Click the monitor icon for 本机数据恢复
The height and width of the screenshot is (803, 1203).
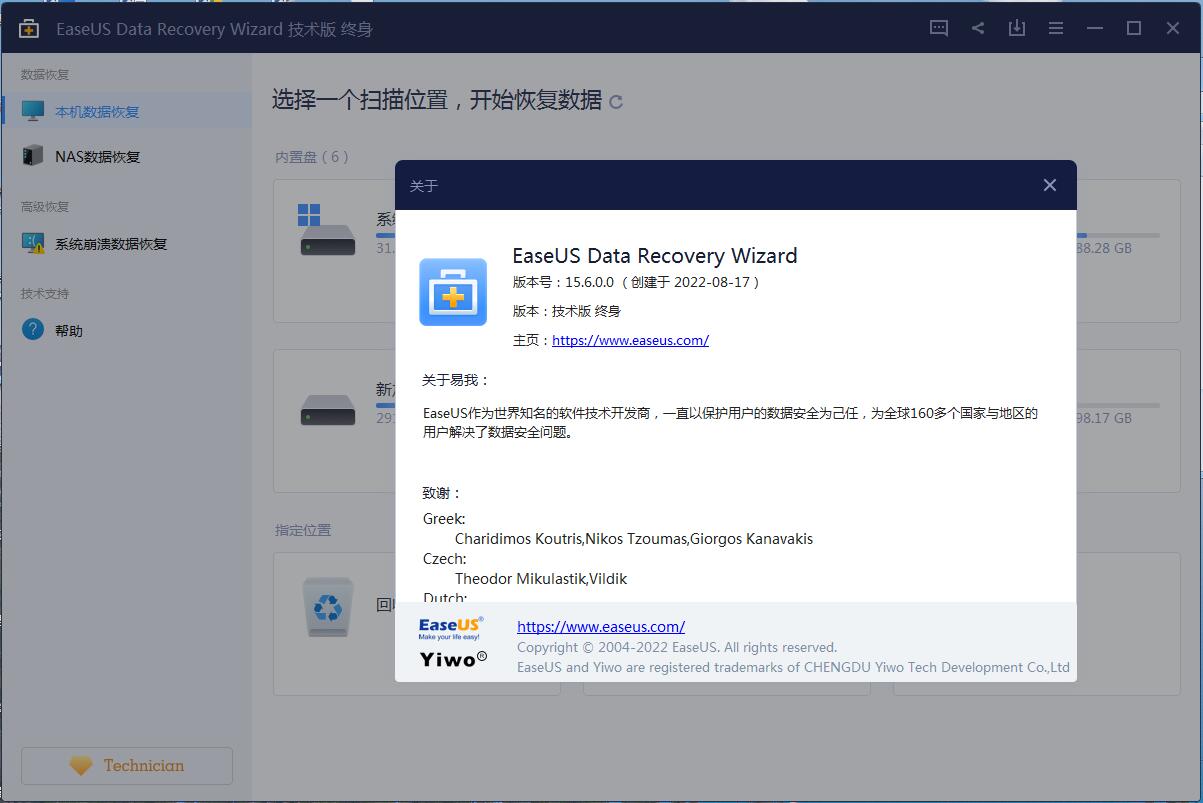point(33,110)
